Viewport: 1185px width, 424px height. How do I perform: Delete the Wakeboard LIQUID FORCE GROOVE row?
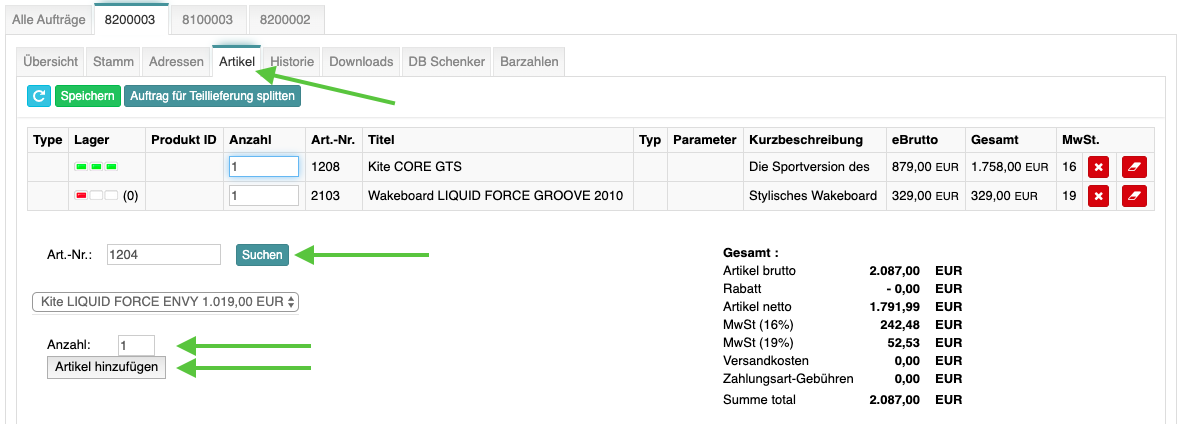[x=1098, y=197]
